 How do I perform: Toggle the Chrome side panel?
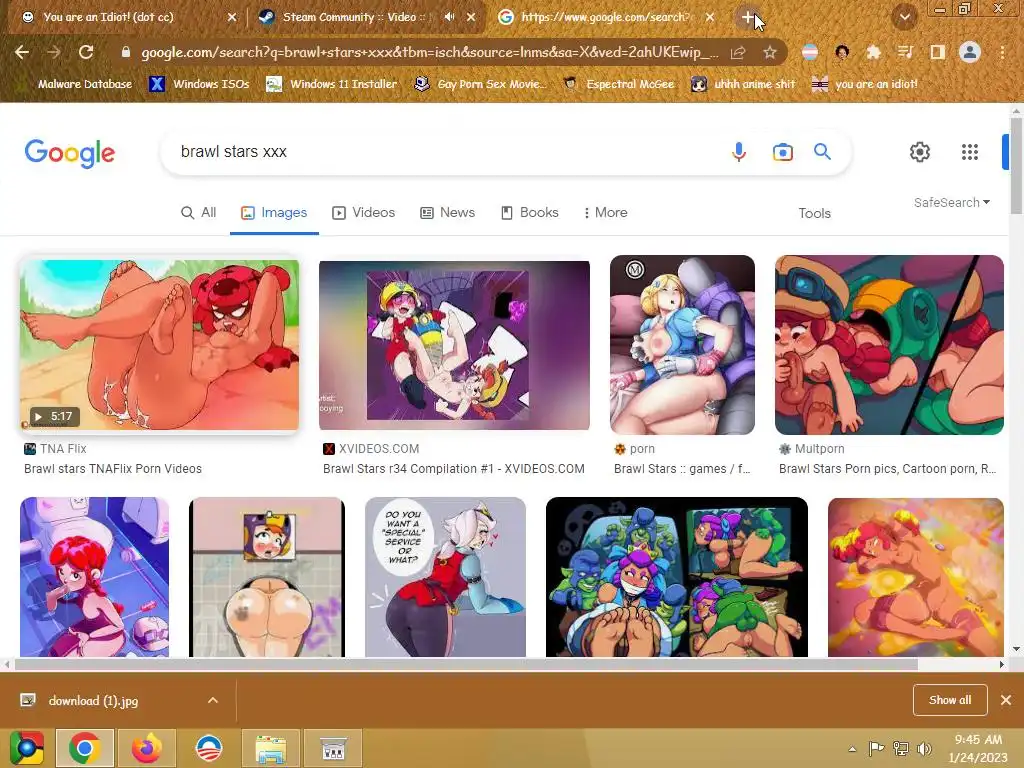point(937,52)
